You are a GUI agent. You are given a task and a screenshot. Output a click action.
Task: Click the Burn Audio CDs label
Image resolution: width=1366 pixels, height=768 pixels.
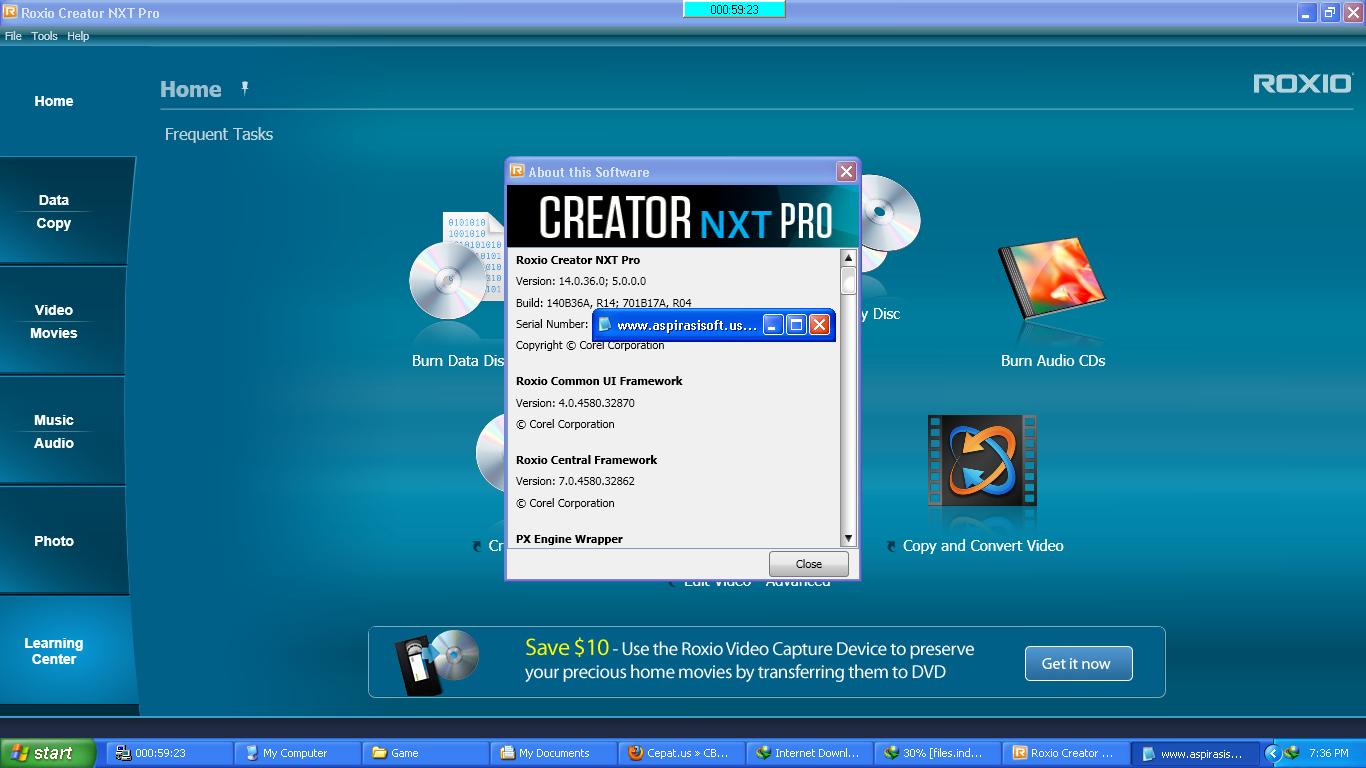[1053, 361]
